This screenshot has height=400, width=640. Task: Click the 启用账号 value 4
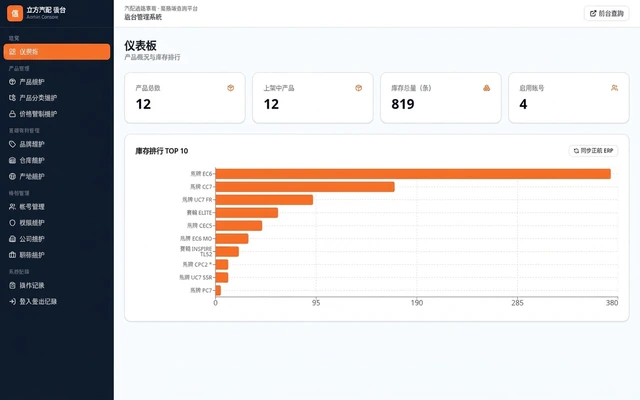pos(523,104)
